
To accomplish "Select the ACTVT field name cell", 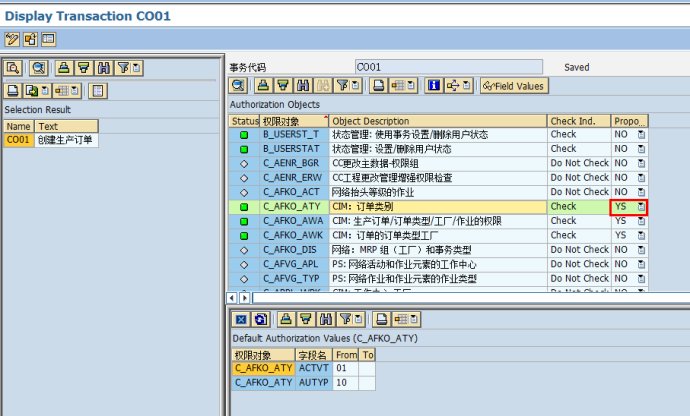I will [x=314, y=368].
